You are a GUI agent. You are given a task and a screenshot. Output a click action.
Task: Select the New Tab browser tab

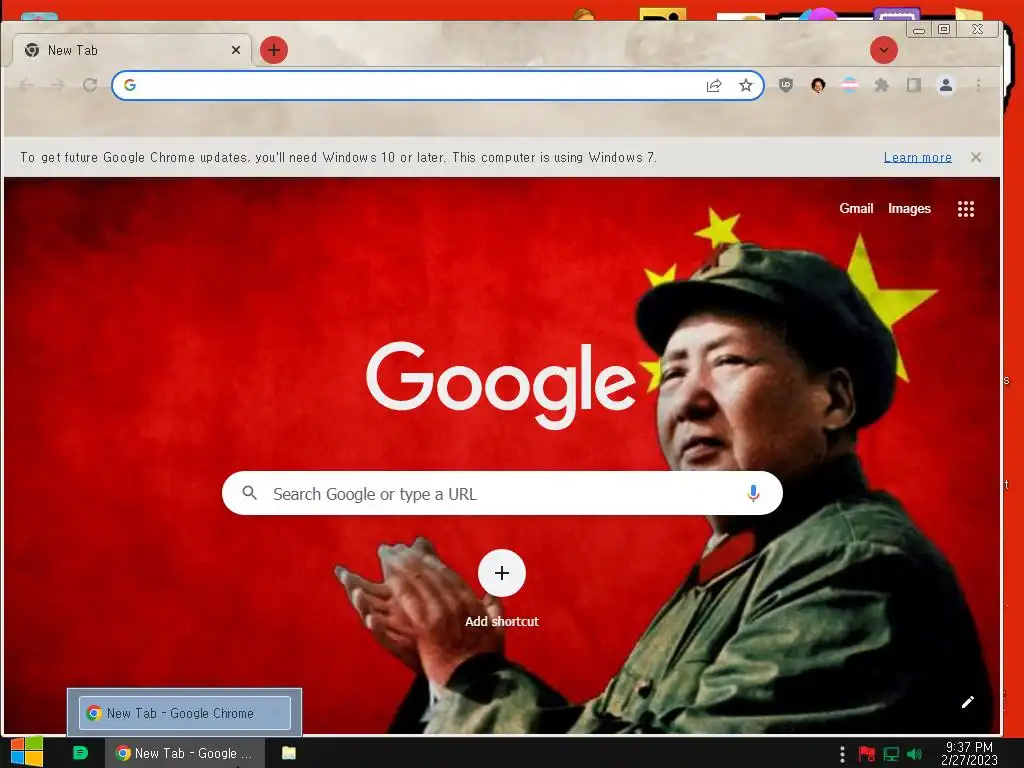[131, 50]
